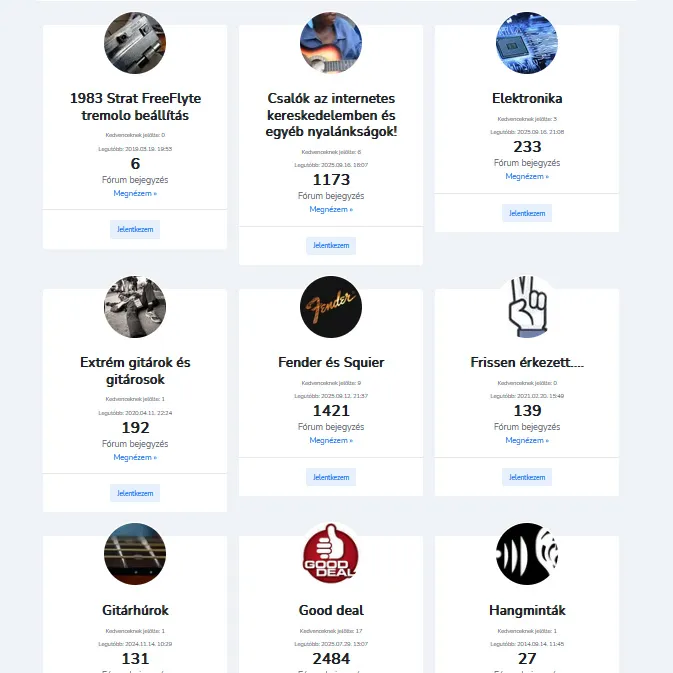Click the circuit board Elektronika avatar
This screenshot has width=673, height=673.
tap(527, 43)
